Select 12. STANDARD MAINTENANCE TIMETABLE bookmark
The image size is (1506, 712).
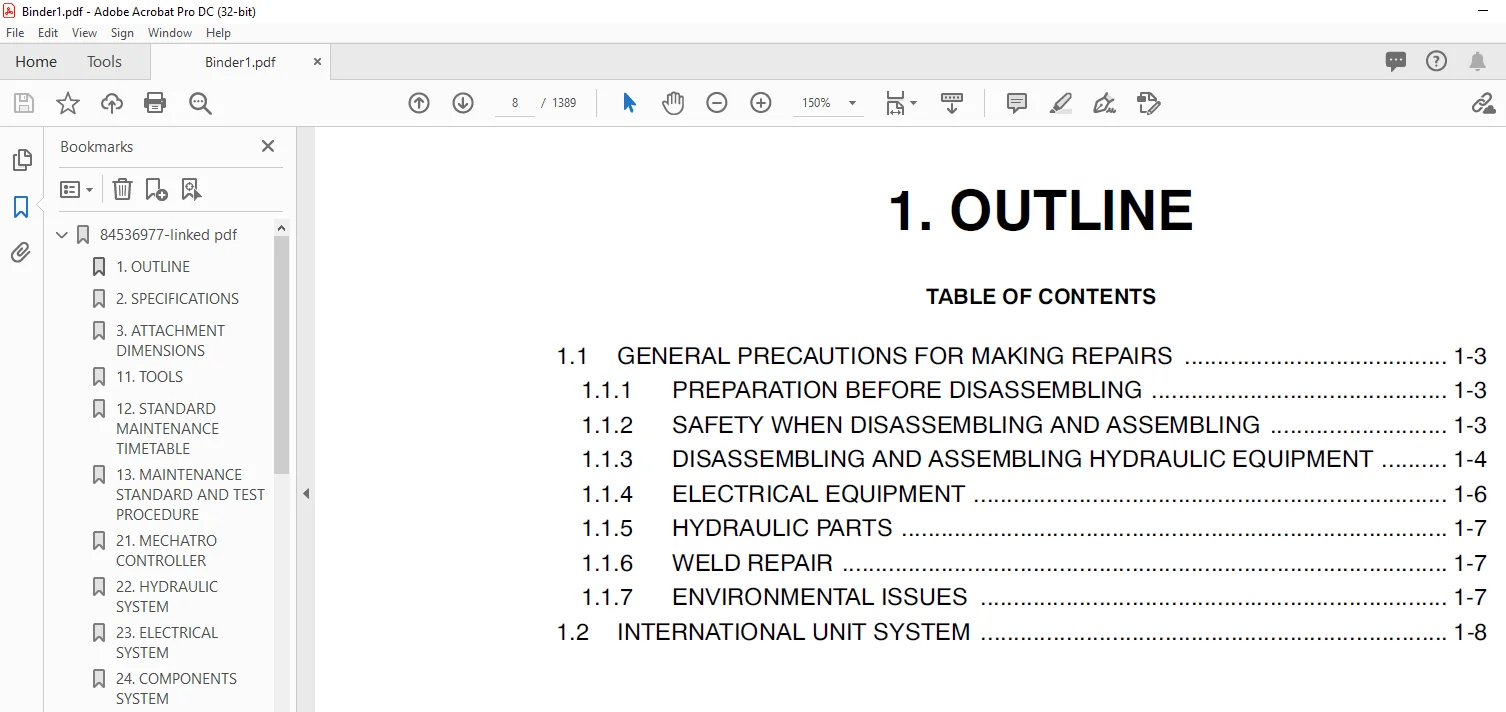point(167,429)
